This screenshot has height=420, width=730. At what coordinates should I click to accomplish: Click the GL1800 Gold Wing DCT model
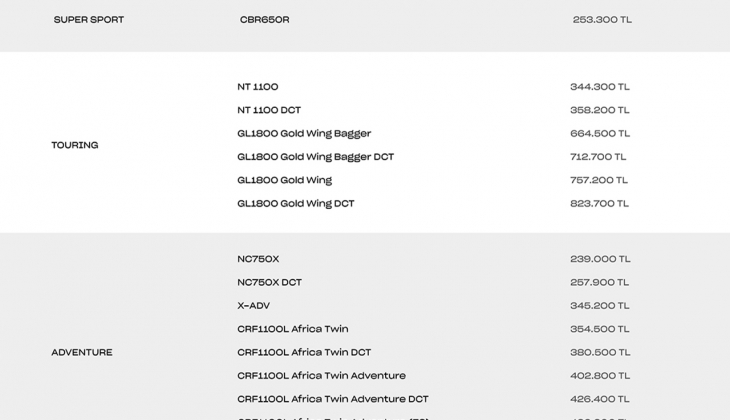click(x=296, y=203)
